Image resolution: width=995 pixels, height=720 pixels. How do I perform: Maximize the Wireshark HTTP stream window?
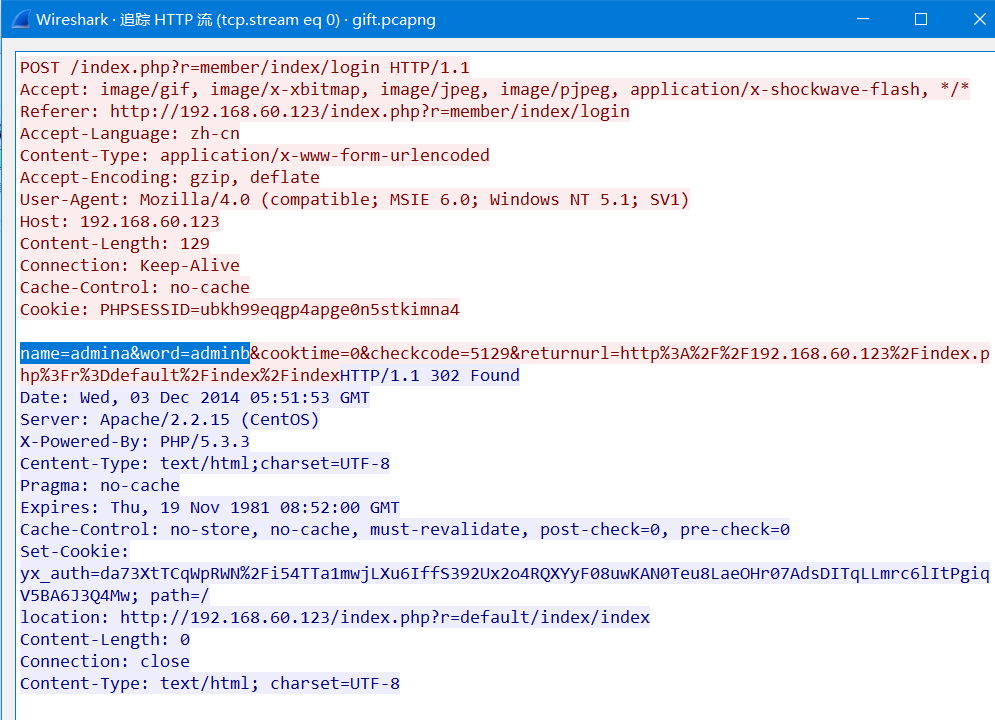pyautogui.click(x=921, y=19)
